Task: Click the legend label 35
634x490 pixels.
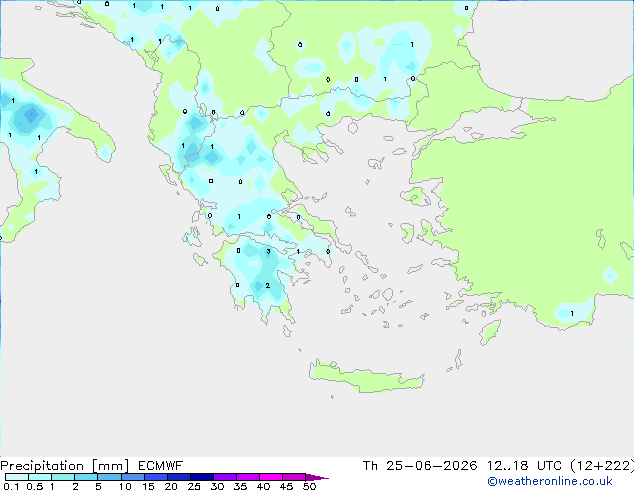Action: [x=240, y=486]
